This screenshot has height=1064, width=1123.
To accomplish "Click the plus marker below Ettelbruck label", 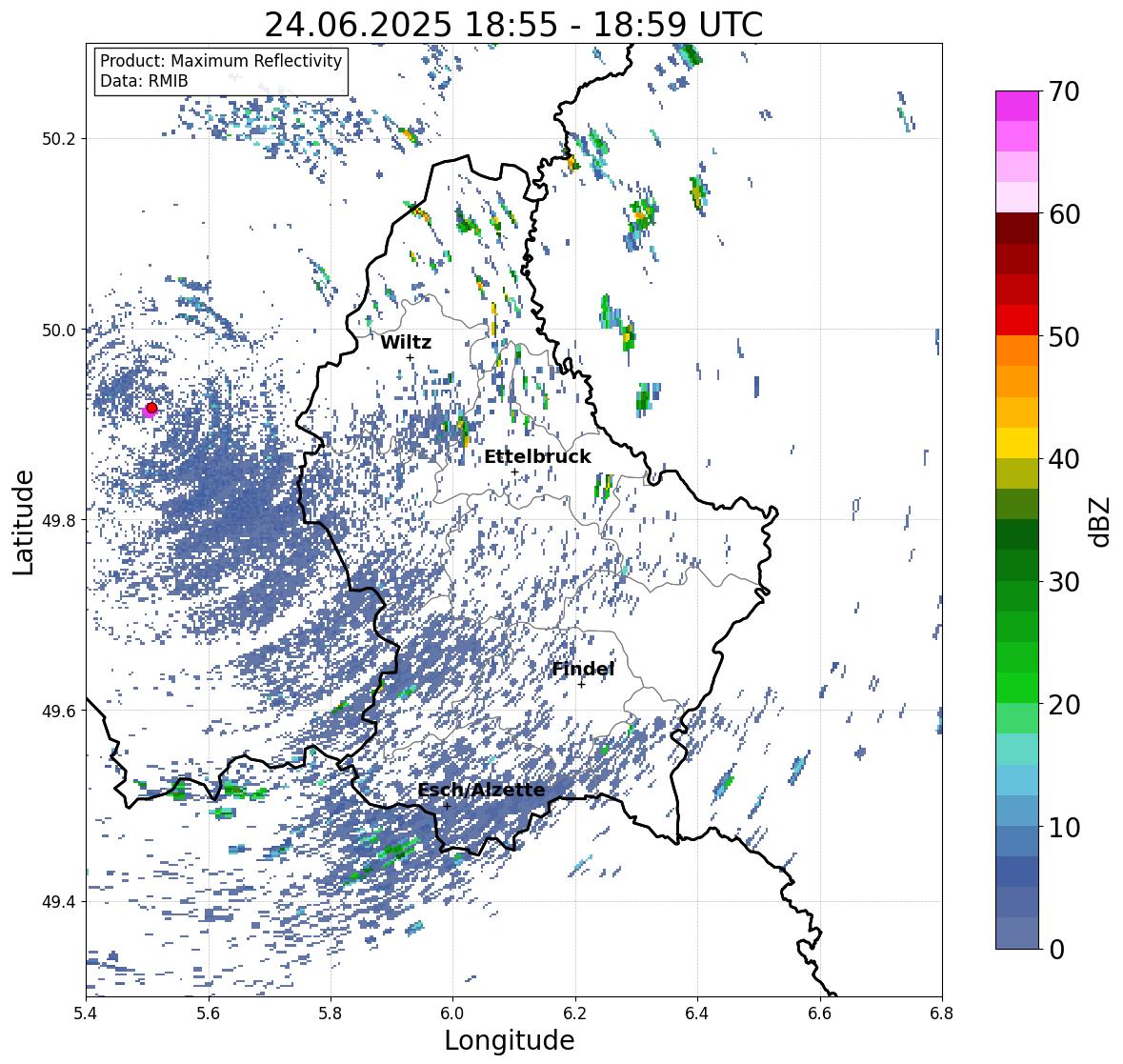I will click(x=514, y=472).
